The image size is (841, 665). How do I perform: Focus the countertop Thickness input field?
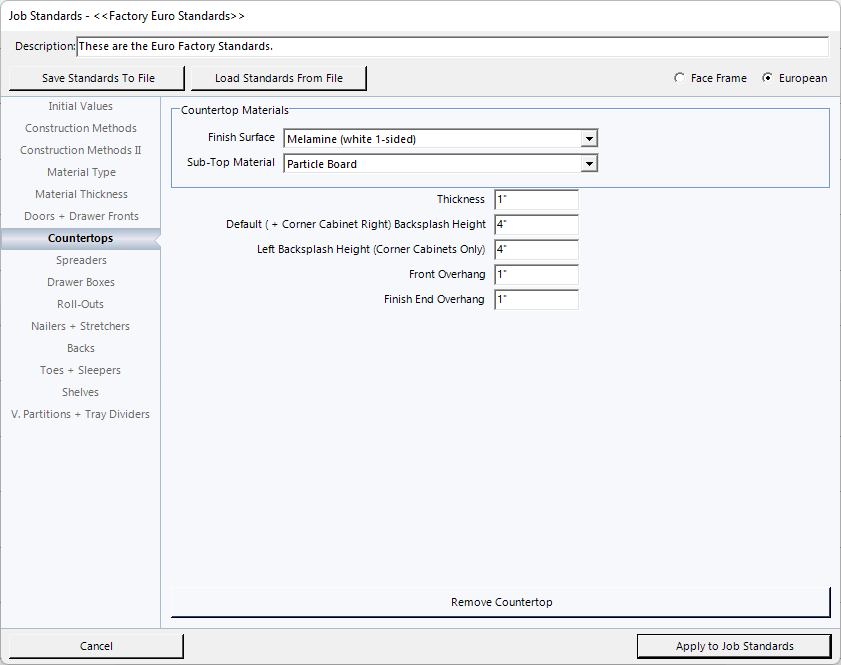coord(536,200)
